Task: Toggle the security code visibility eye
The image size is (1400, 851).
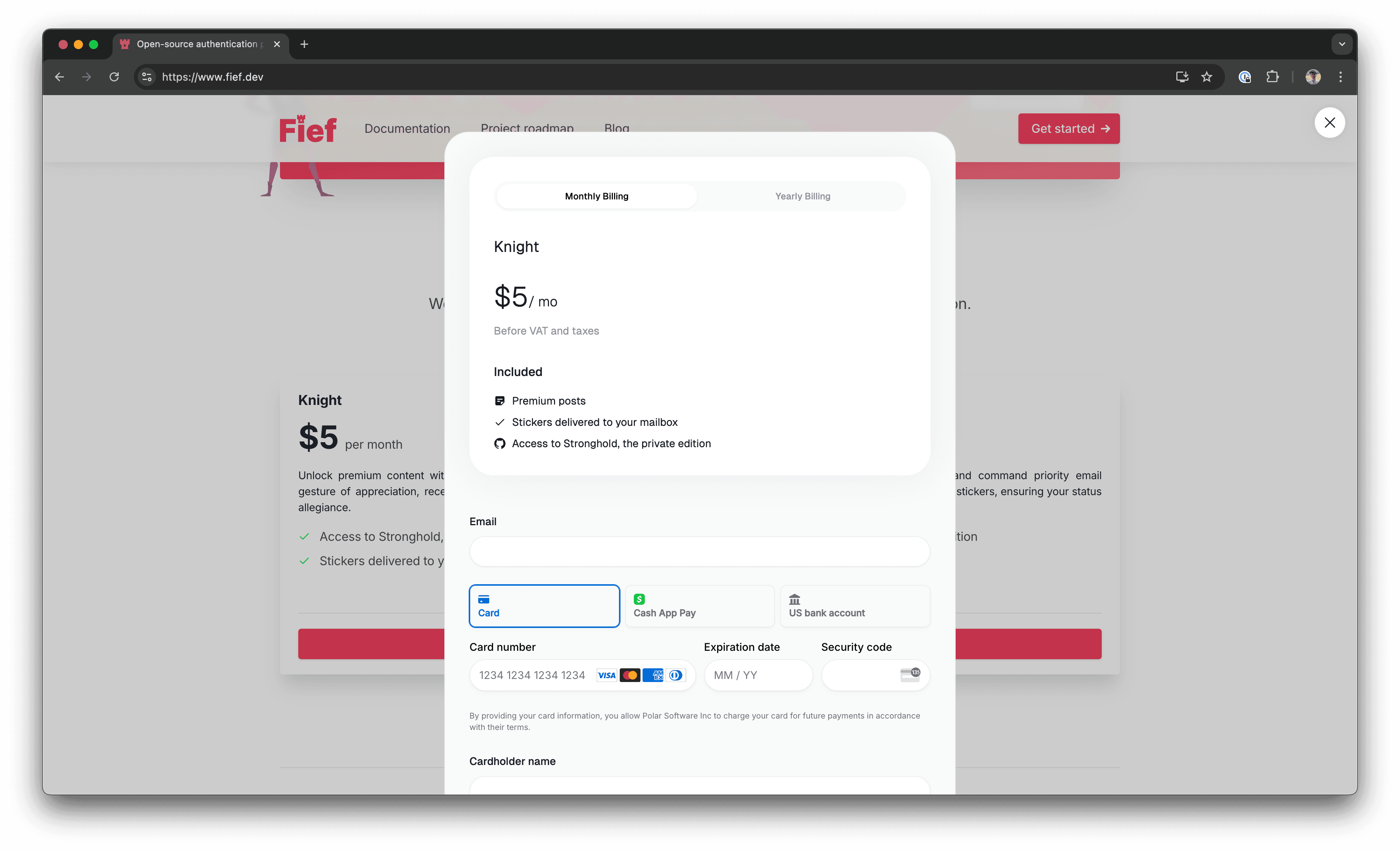Action: click(911, 673)
